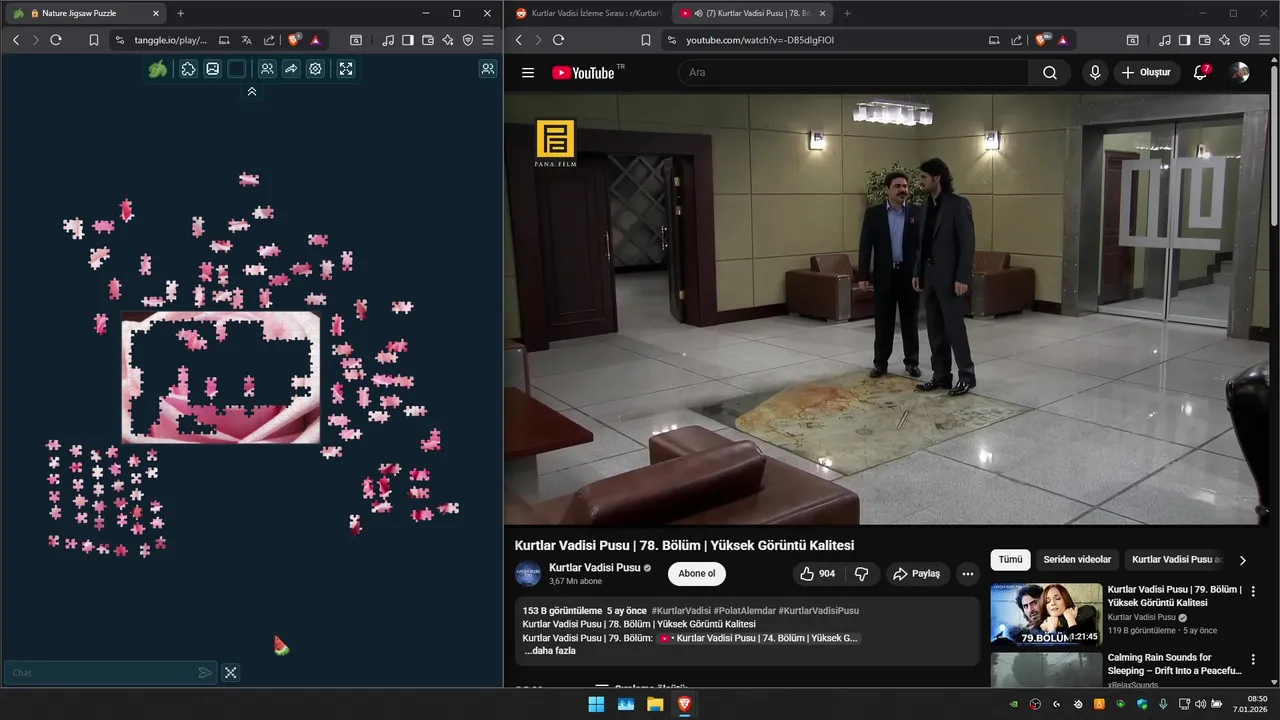Open the linked 74. Bölüm video chip
Viewport: 1280px width, 720px height.
pos(758,638)
